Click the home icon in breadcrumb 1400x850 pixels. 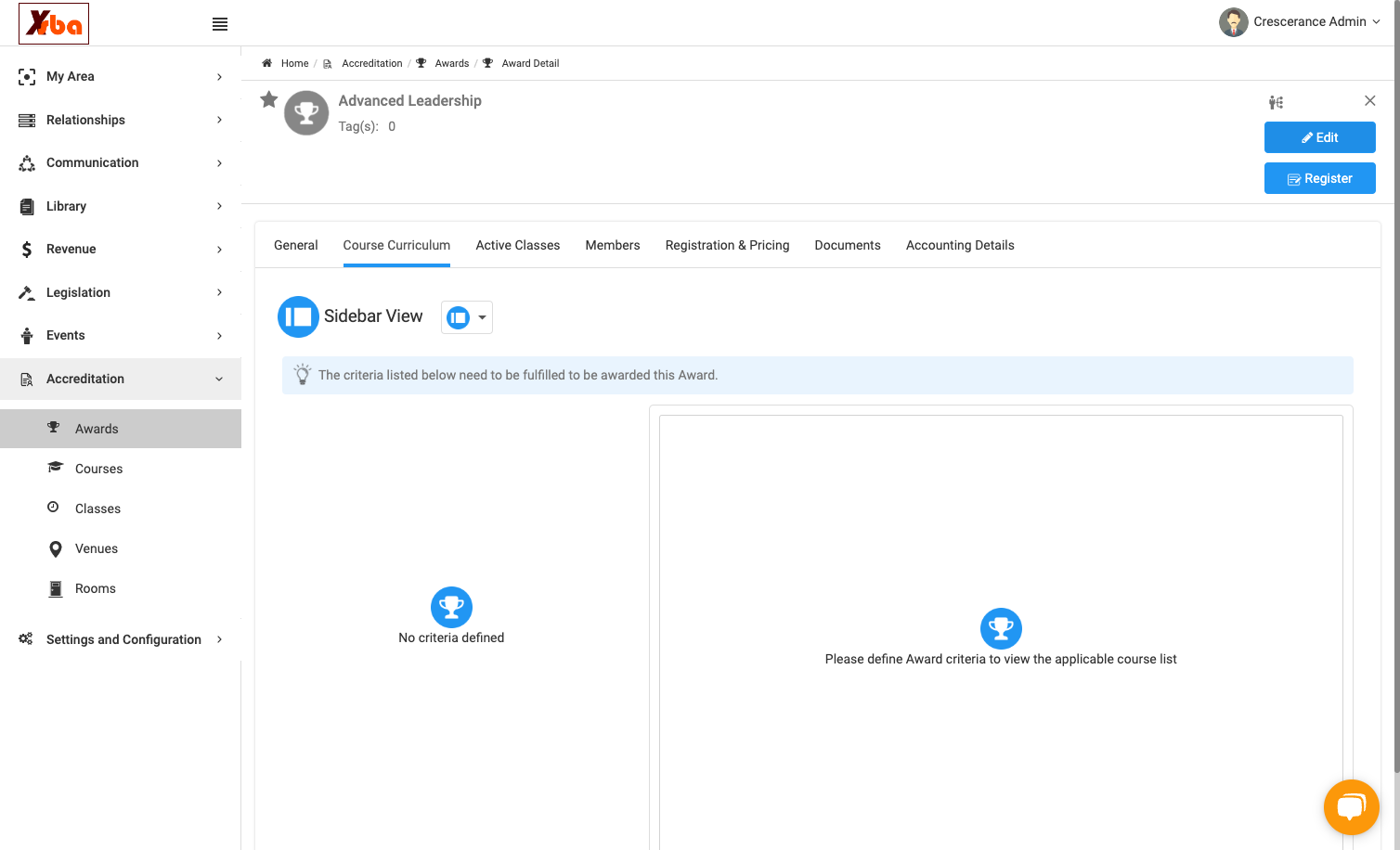[x=267, y=63]
